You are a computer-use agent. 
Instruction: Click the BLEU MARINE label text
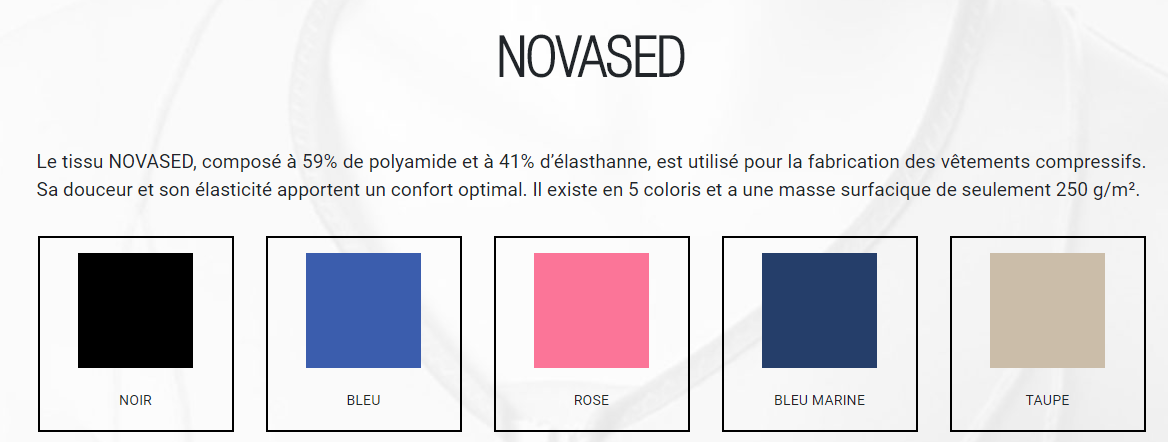819,400
